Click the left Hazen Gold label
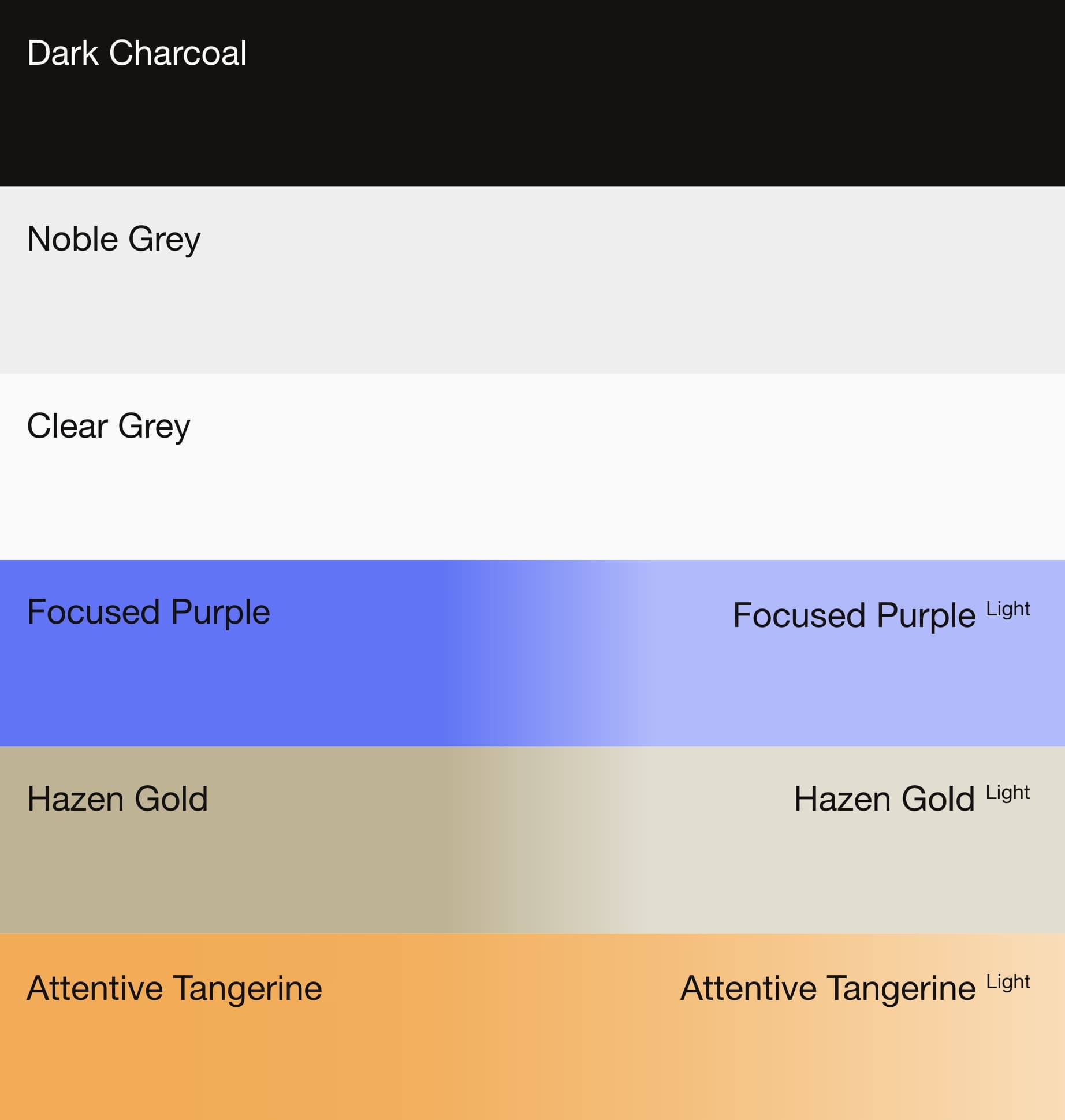 coord(117,799)
